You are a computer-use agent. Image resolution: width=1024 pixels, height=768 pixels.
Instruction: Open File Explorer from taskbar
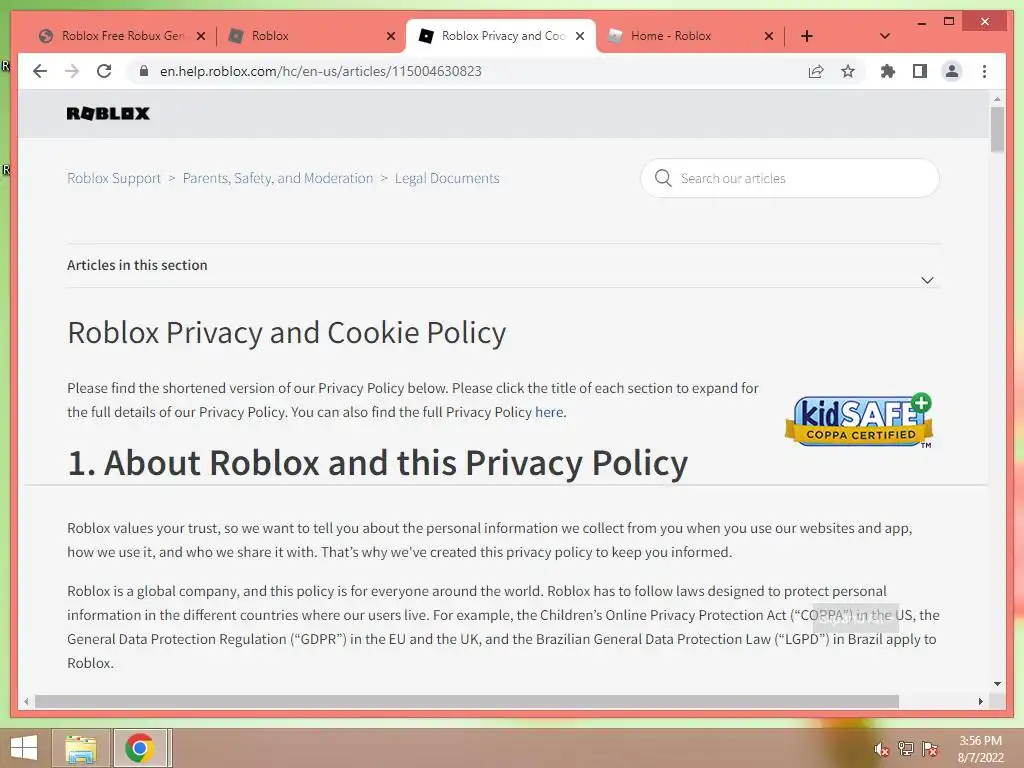coord(81,748)
